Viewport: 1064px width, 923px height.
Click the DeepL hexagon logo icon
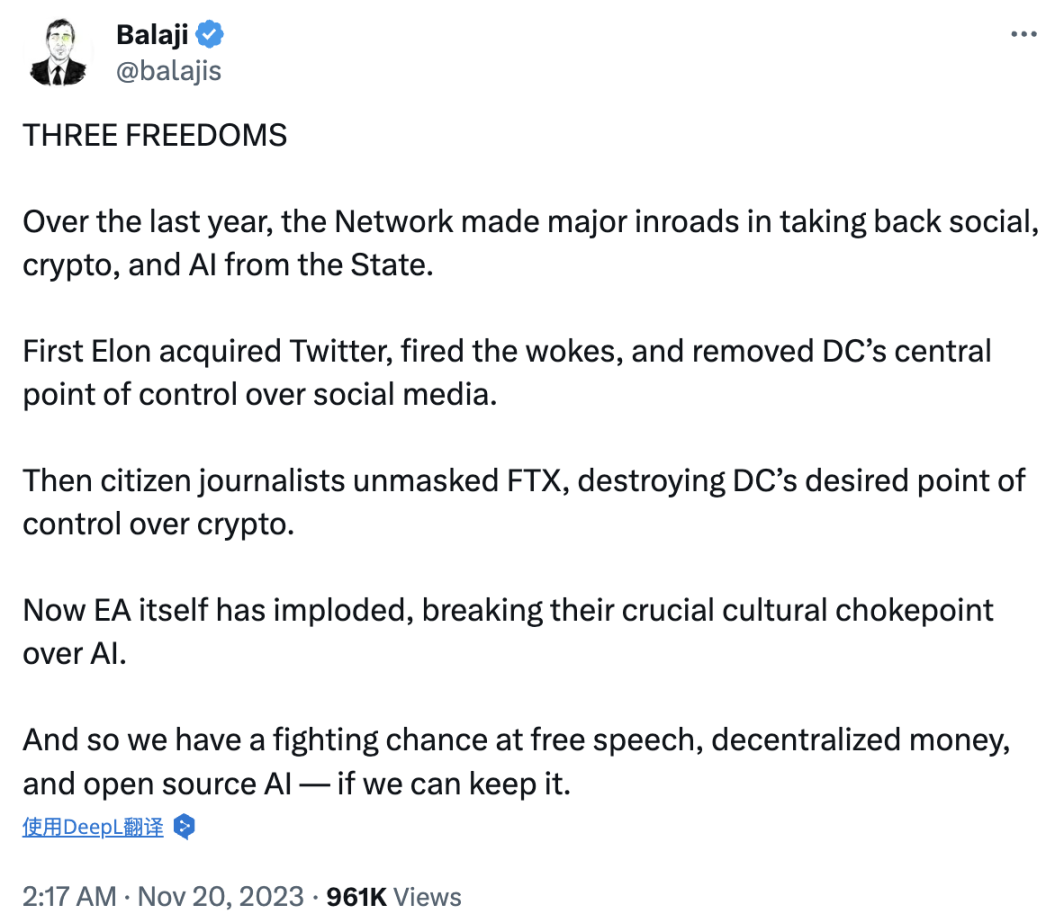point(184,827)
